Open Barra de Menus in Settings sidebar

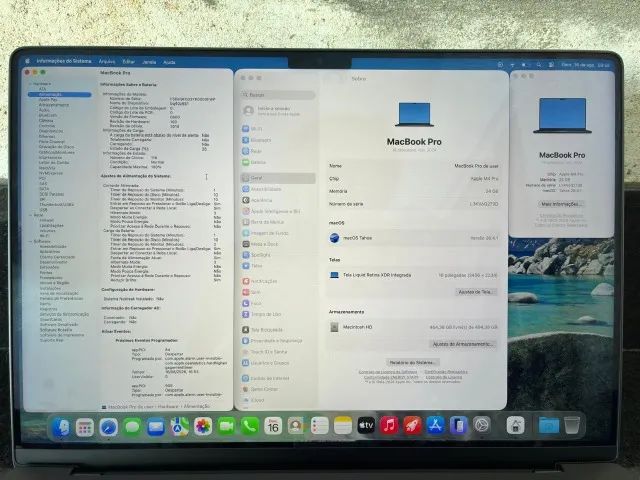coord(278,222)
